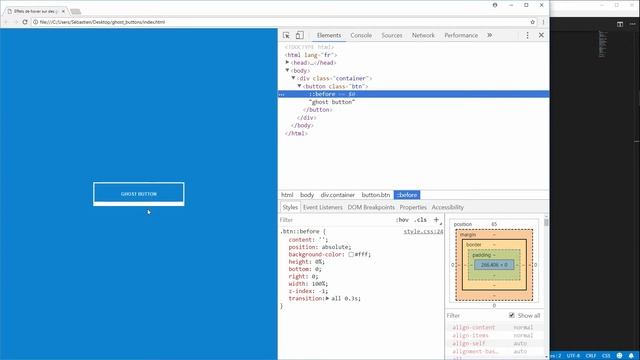Open the Accessibility sub-tab
The height and width of the screenshot is (360, 640).
[x=448, y=207]
